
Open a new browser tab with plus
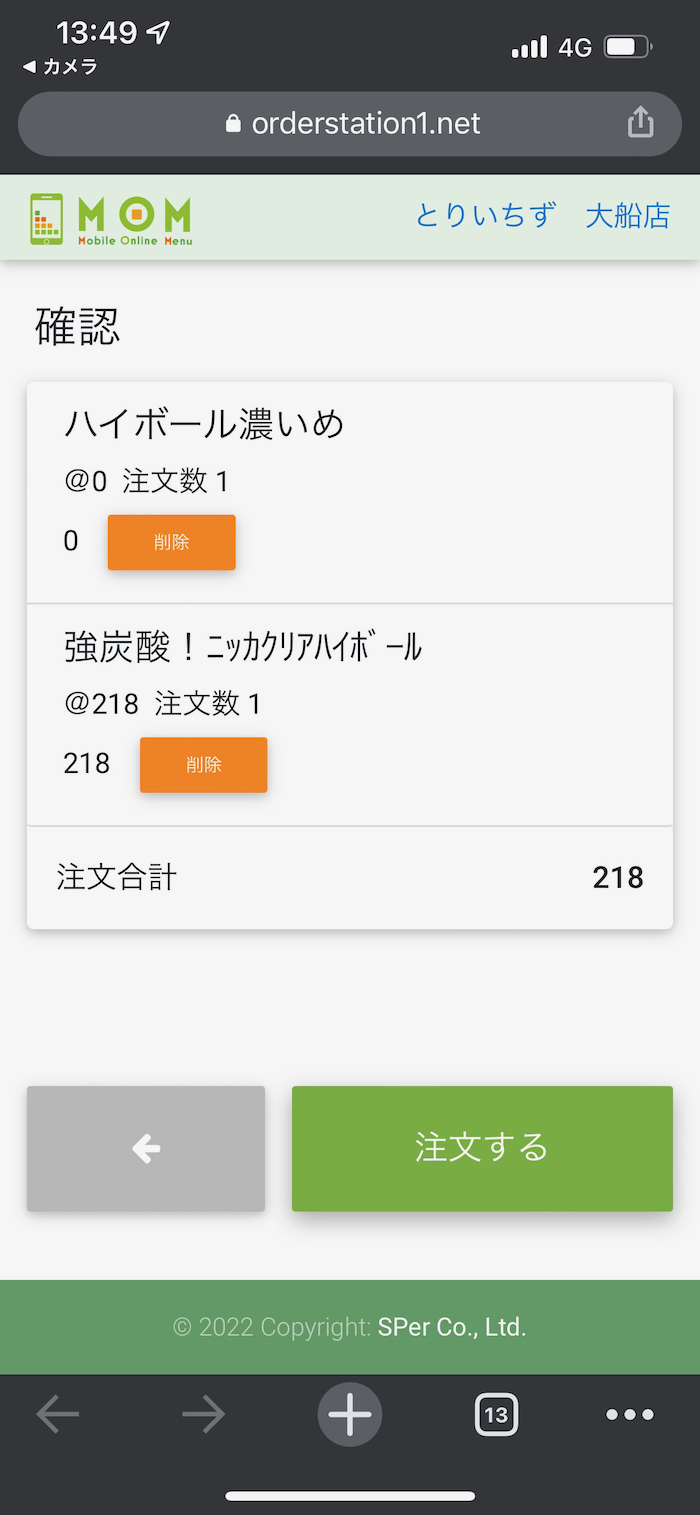click(350, 1414)
